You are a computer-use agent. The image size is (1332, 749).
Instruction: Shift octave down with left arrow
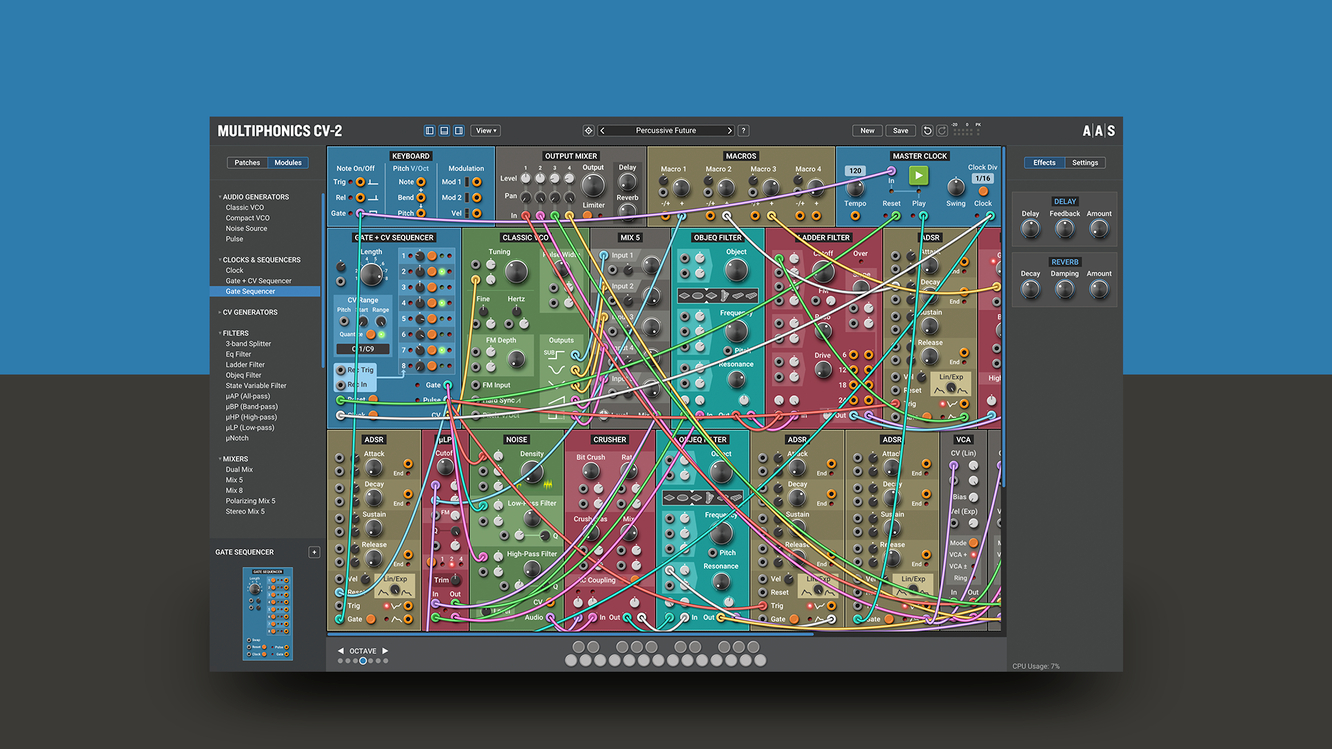340,651
